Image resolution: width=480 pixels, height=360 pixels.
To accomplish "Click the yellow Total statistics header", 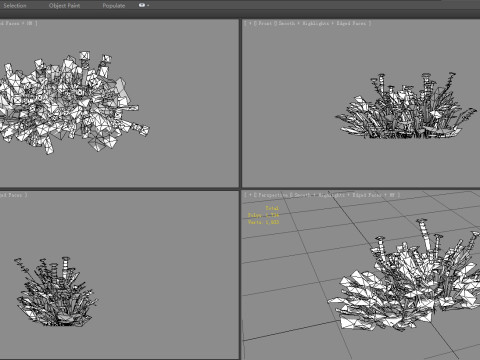I will point(272,208).
